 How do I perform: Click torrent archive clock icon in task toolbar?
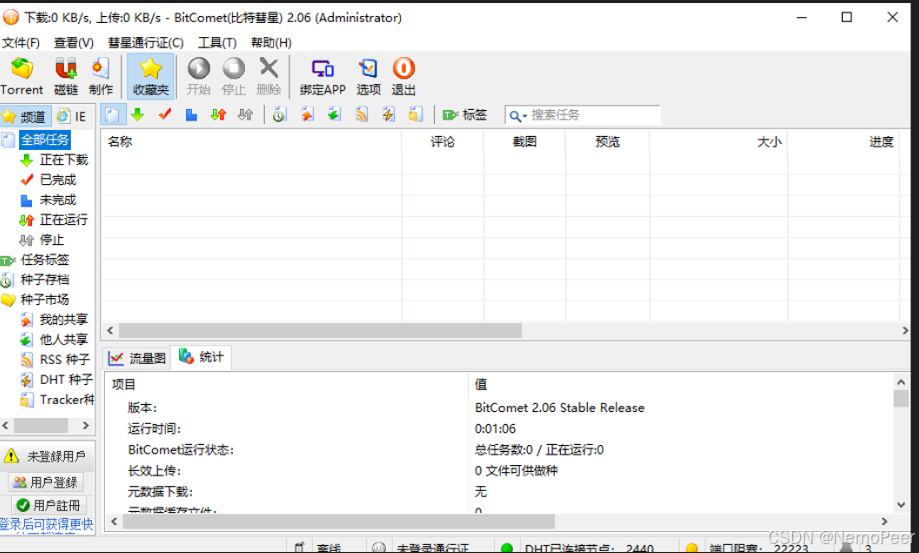click(x=279, y=114)
